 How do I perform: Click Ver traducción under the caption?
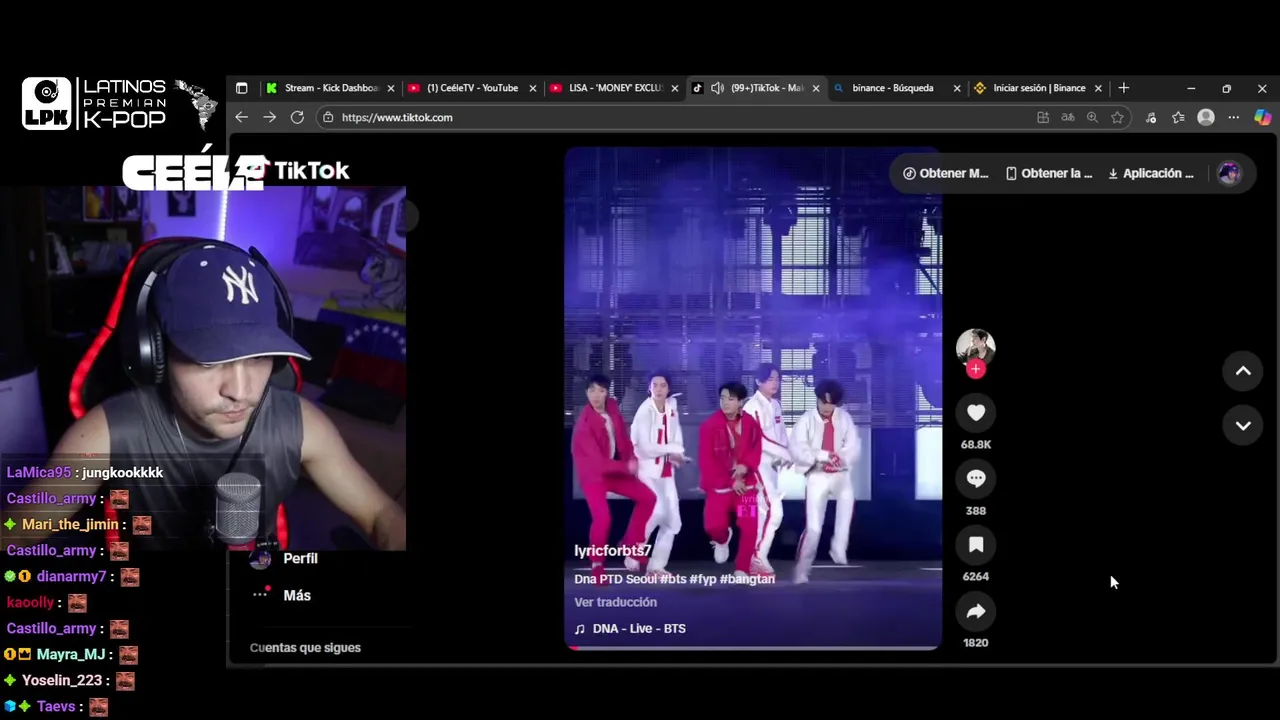pyautogui.click(x=615, y=602)
